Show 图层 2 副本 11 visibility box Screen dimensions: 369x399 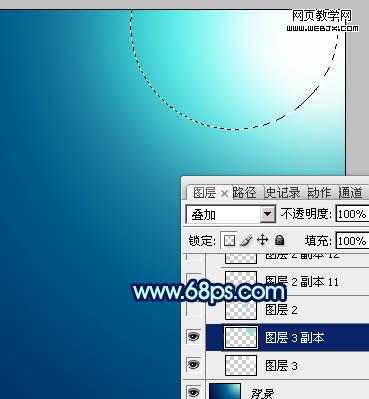tap(194, 282)
